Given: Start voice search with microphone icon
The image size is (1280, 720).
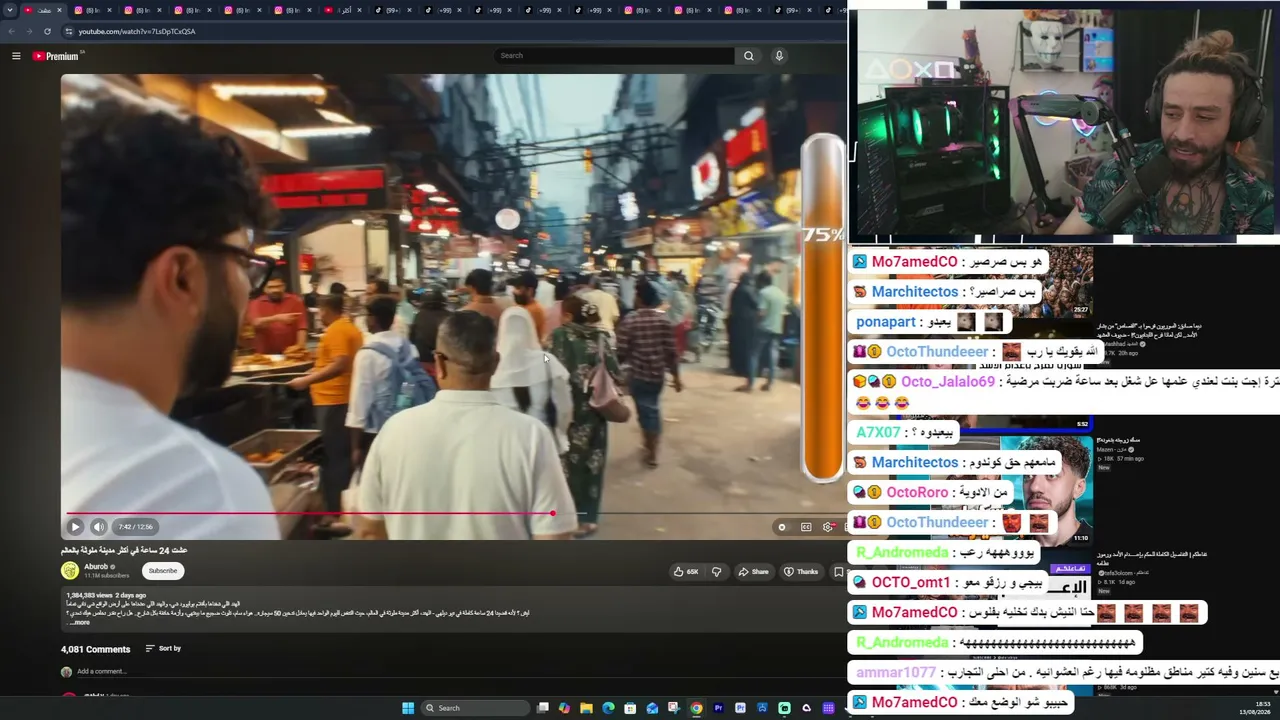Looking at the screenshot, I should click(x=779, y=56).
